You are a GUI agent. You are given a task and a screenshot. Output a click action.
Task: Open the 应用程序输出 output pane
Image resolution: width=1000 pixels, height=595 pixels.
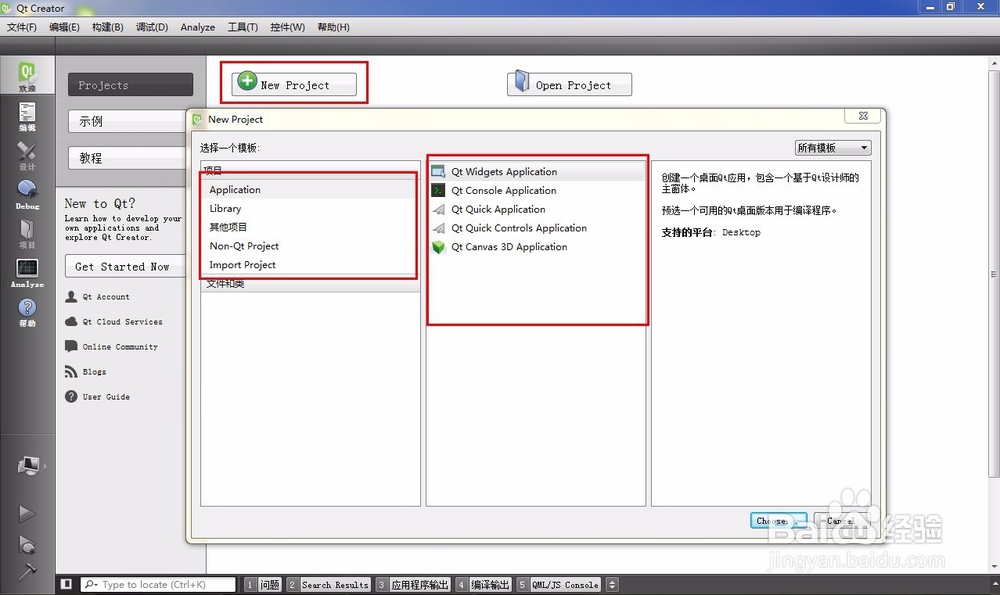413,584
